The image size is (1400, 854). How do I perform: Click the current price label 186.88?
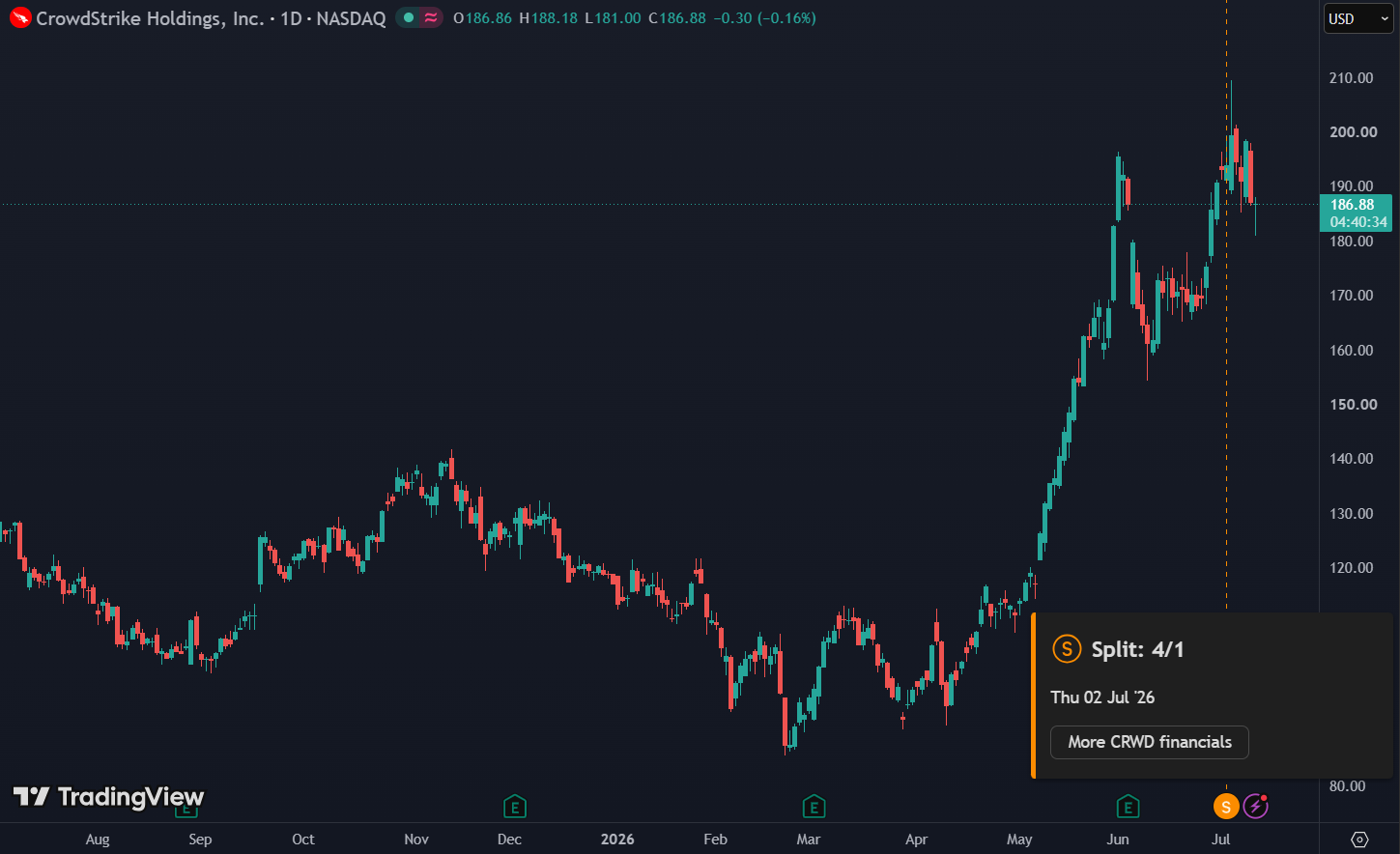(1353, 205)
